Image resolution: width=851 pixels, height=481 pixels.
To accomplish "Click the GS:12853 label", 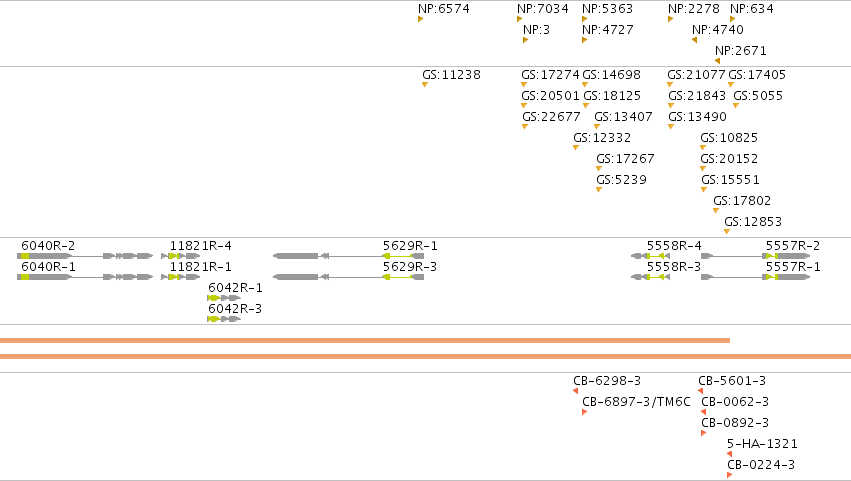I will tap(753, 223).
